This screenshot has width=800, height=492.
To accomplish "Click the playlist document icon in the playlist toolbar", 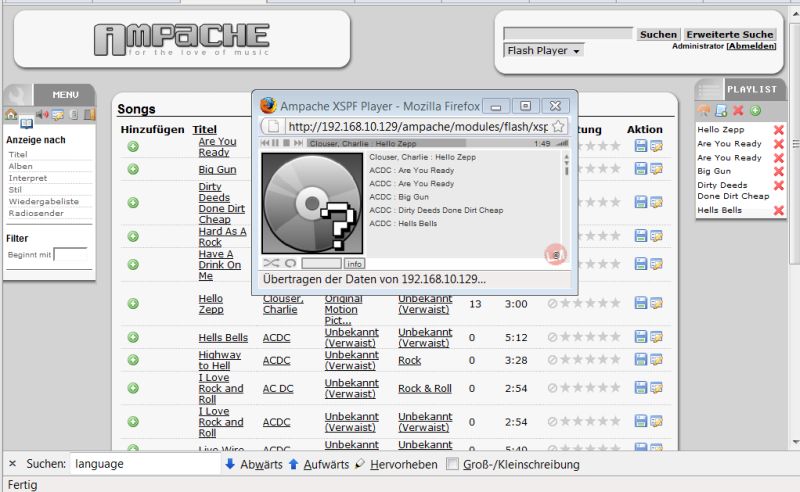I will coord(721,110).
